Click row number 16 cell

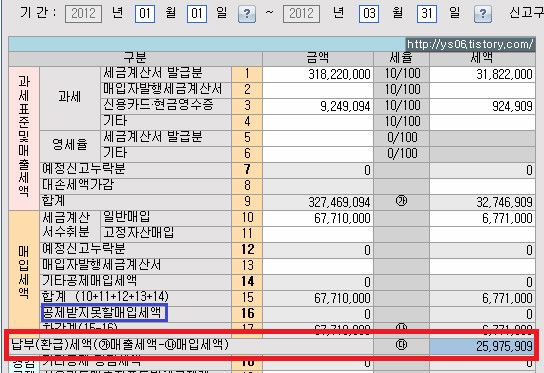(x=247, y=314)
